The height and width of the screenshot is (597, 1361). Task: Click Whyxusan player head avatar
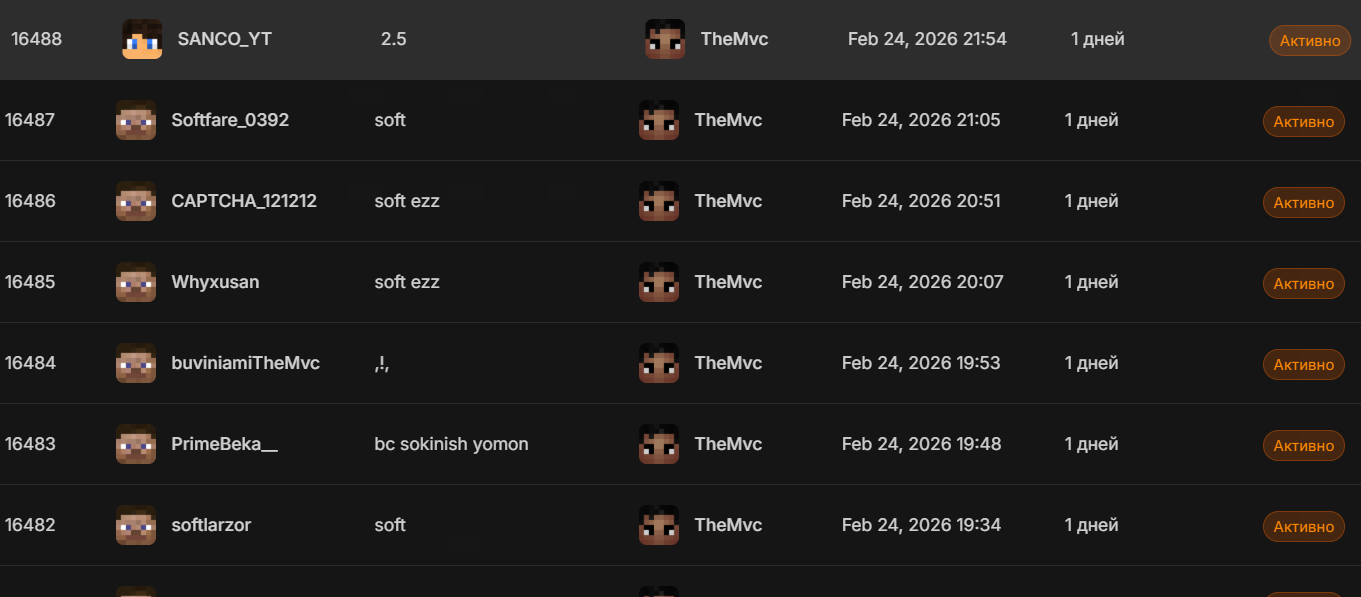pyautogui.click(x=136, y=282)
